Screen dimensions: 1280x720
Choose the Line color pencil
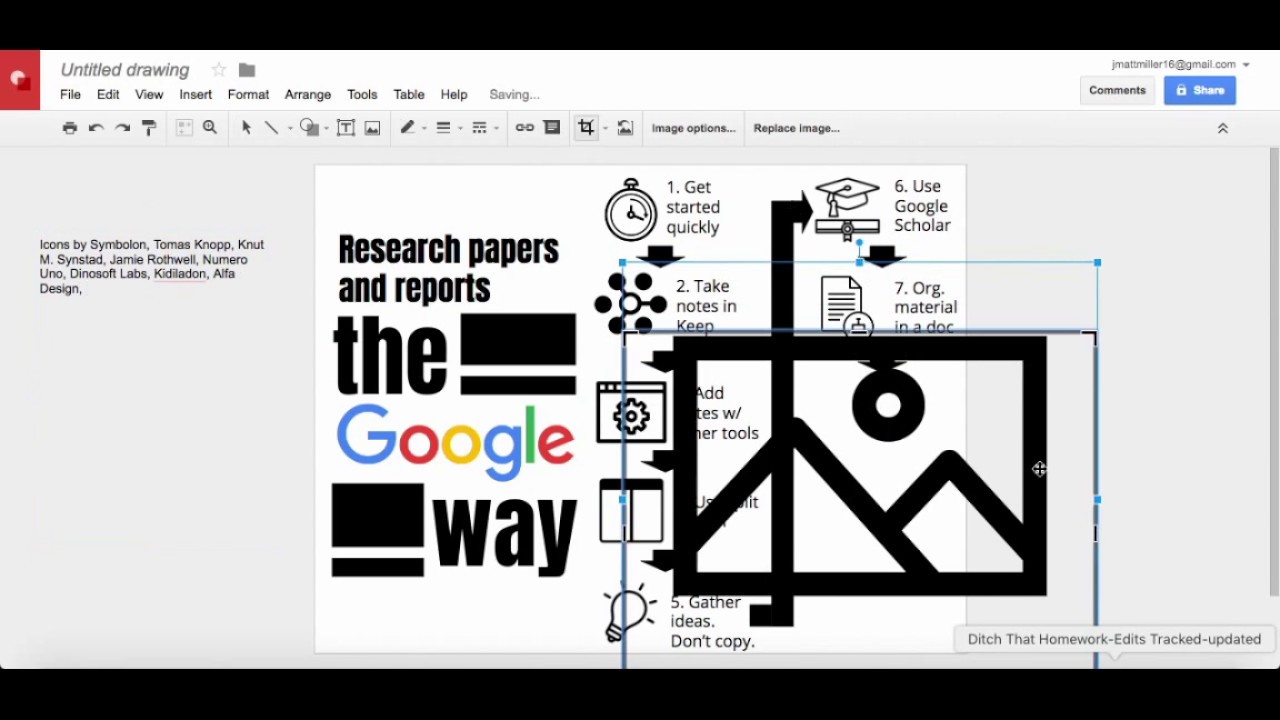[407, 128]
